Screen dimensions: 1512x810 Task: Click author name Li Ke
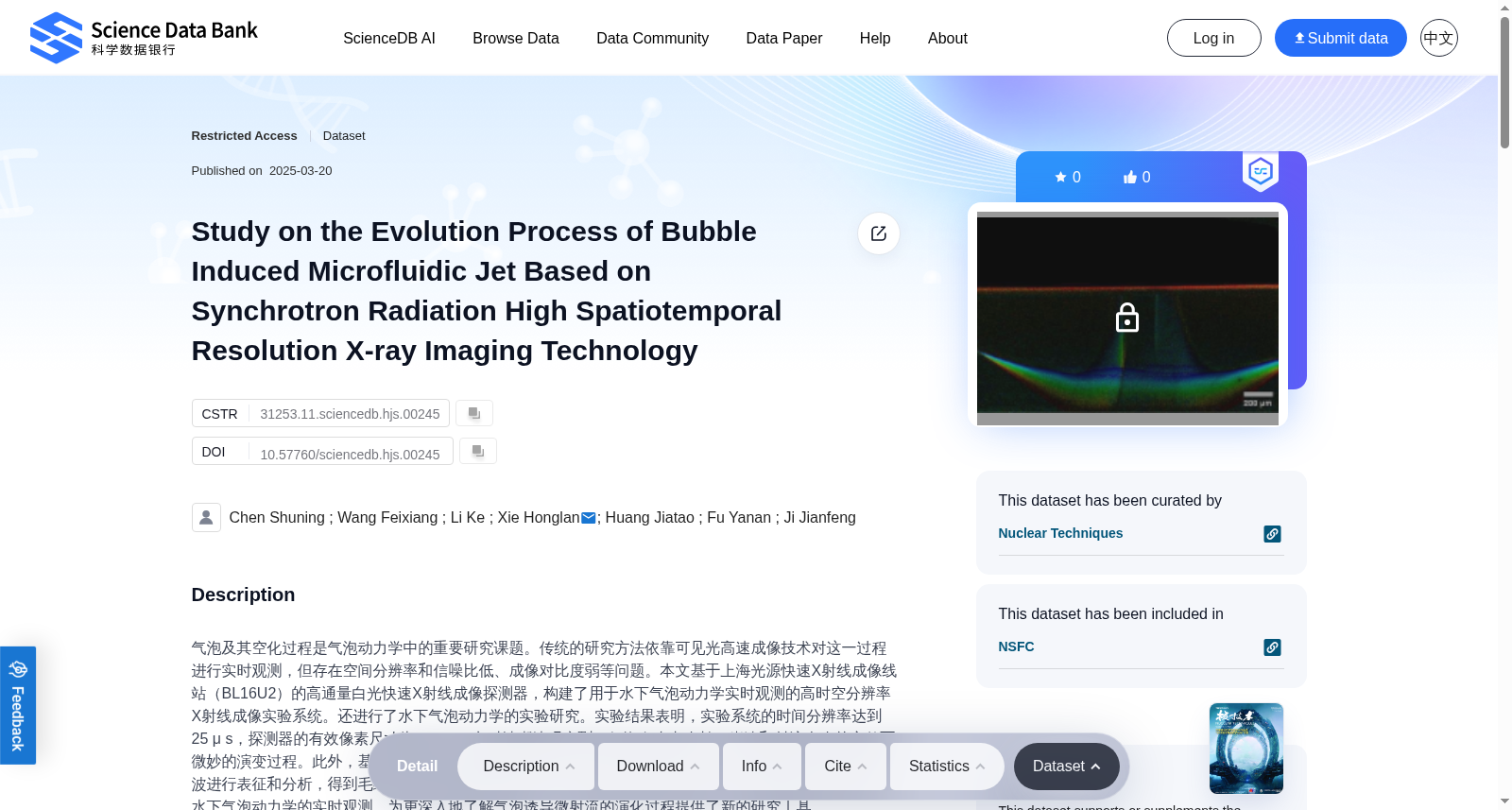[468, 517]
